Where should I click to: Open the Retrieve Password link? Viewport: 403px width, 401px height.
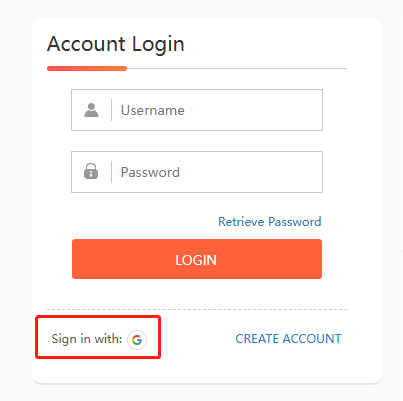tap(270, 222)
